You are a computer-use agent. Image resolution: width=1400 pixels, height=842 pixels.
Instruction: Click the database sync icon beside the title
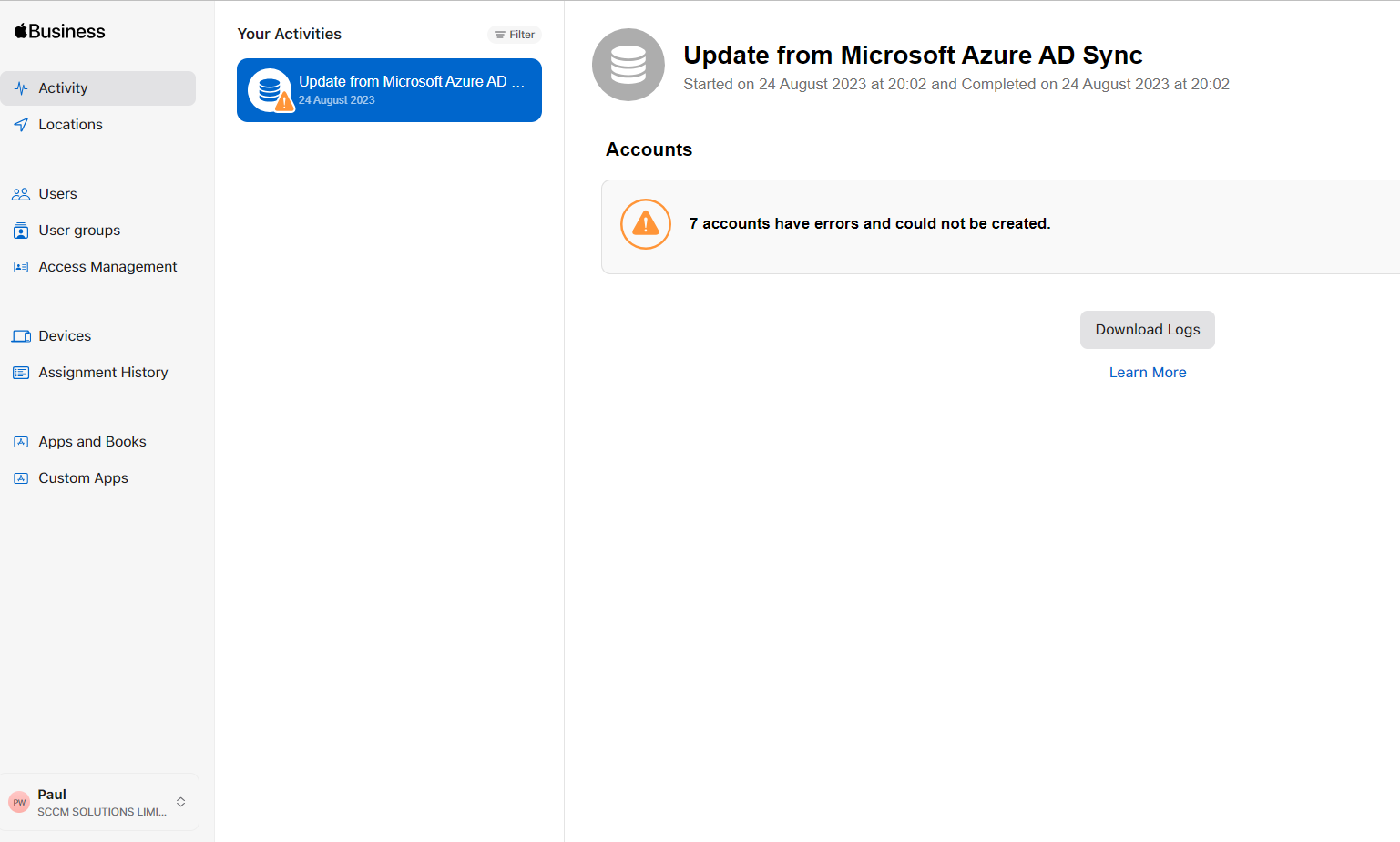pos(628,65)
